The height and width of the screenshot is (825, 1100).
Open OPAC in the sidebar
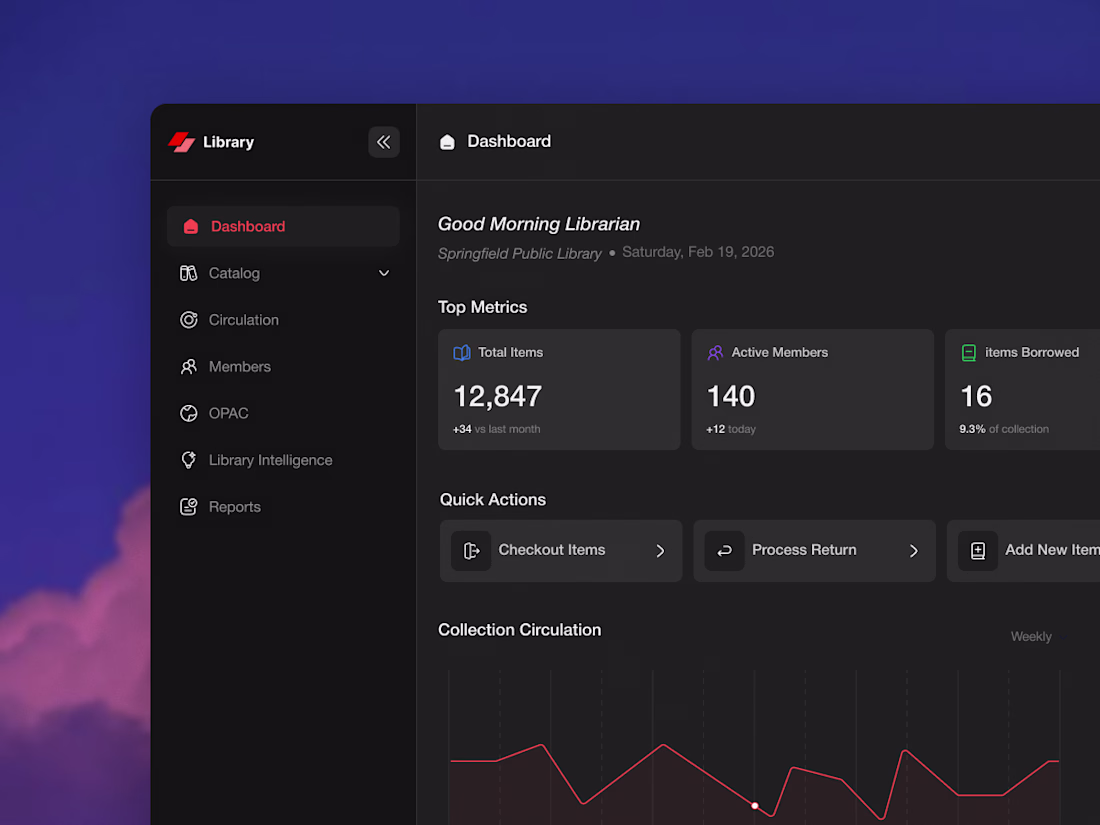pyautogui.click(x=283, y=413)
